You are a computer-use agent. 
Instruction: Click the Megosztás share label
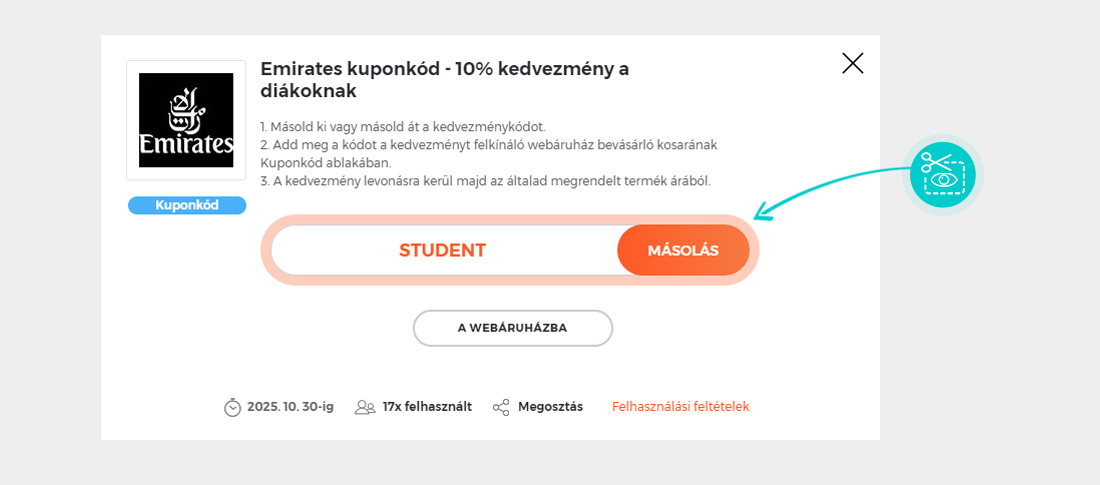click(x=550, y=407)
